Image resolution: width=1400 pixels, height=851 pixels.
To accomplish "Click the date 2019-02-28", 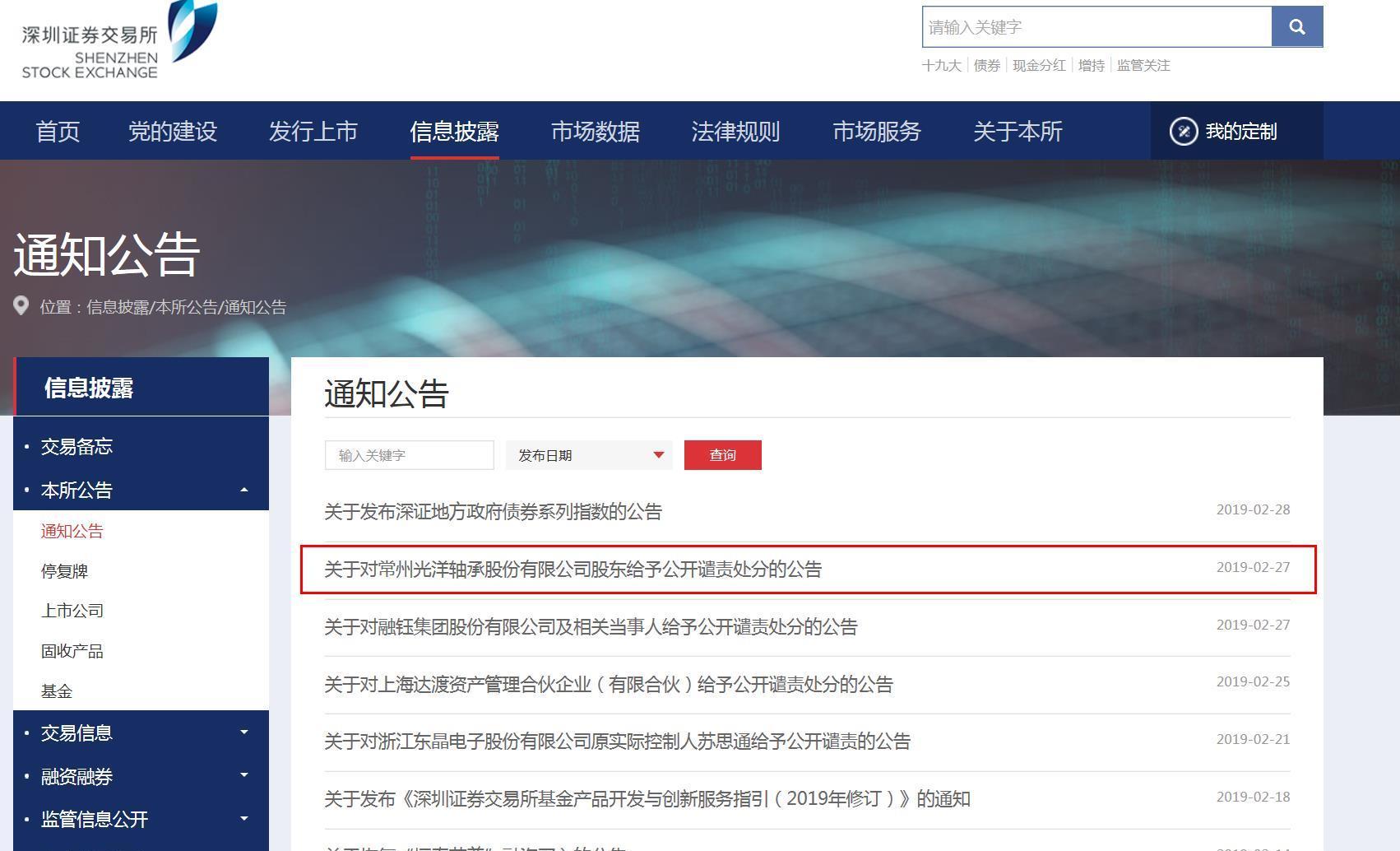I will (x=1253, y=509).
